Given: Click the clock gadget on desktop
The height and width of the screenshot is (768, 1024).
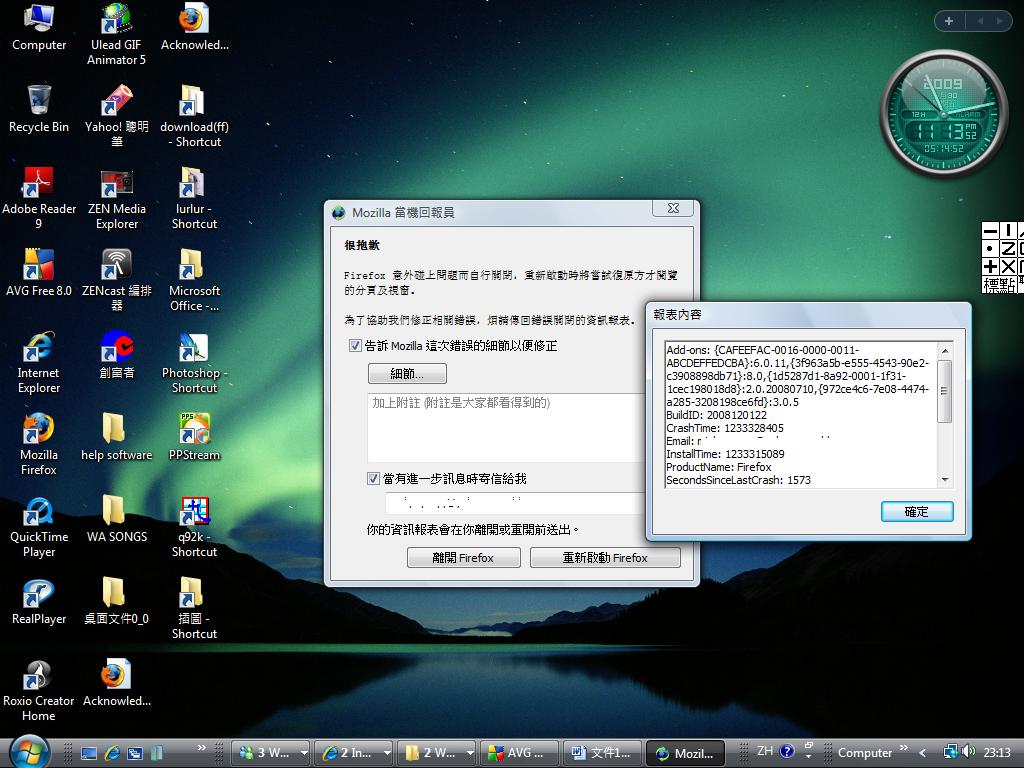Looking at the screenshot, I should pos(944,113).
